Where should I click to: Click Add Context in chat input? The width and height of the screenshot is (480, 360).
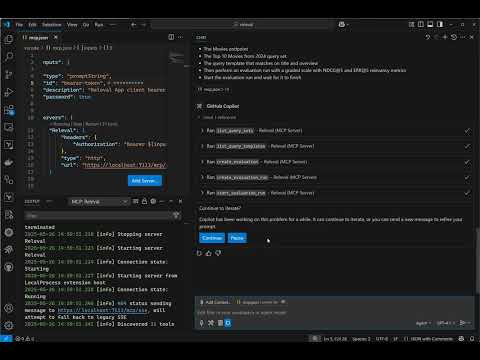(215, 302)
